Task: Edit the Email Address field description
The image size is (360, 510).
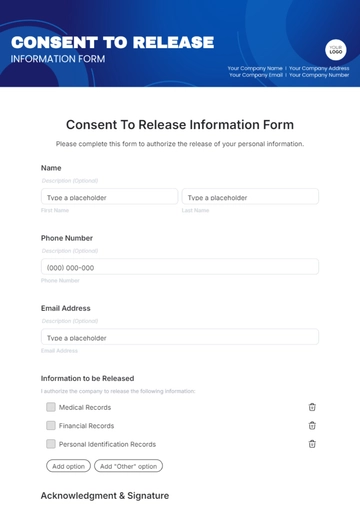Action: click(70, 321)
